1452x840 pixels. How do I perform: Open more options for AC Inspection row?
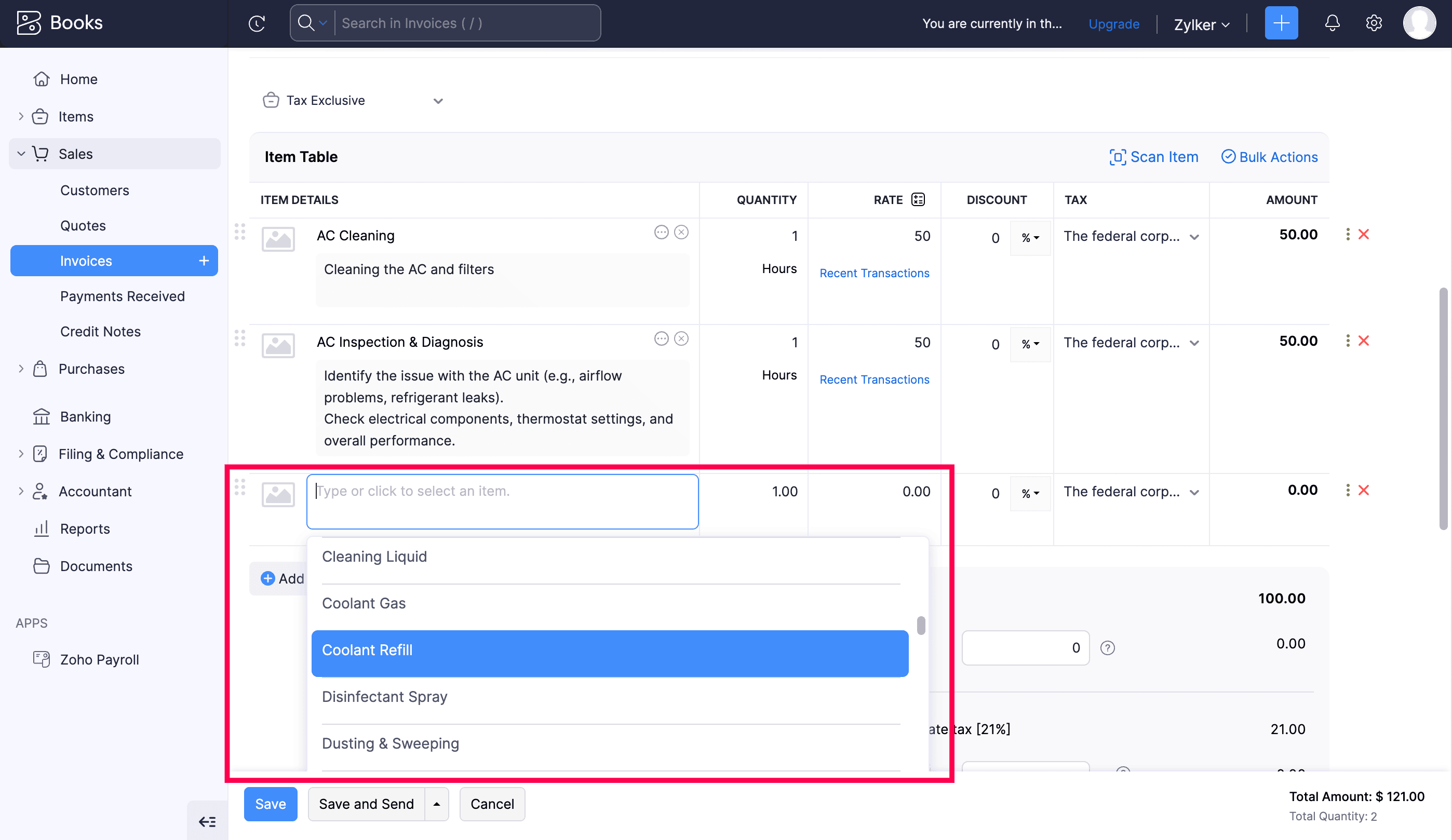pyautogui.click(x=1347, y=341)
